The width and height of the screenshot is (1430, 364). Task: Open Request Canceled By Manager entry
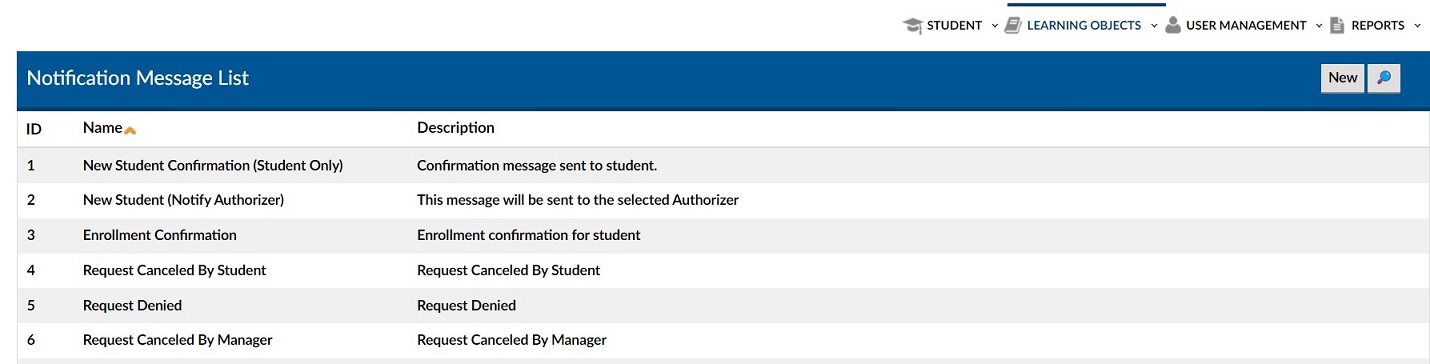723,340
